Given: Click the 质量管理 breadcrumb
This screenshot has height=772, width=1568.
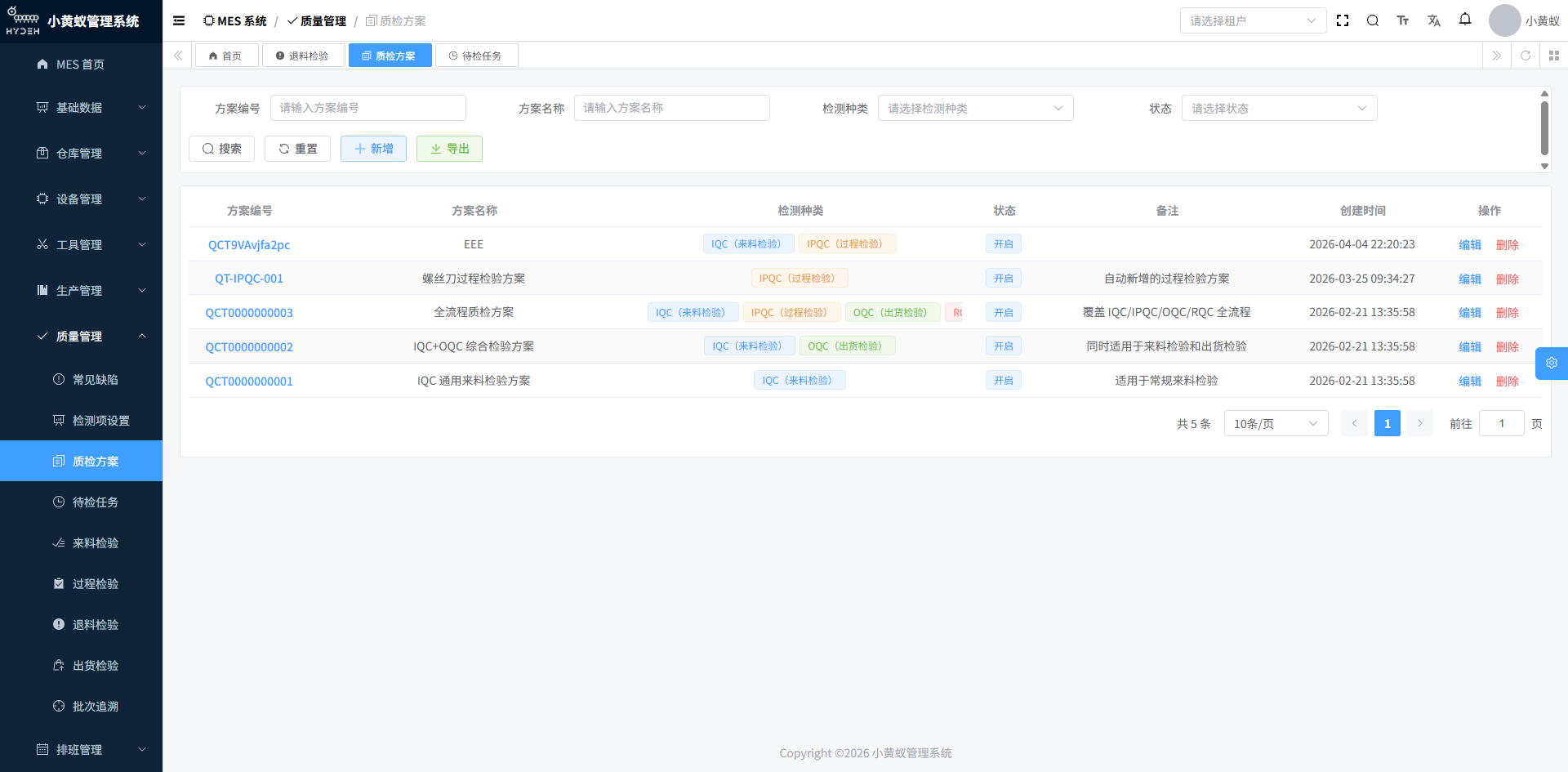Looking at the screenshot, I should pos(317,21).
